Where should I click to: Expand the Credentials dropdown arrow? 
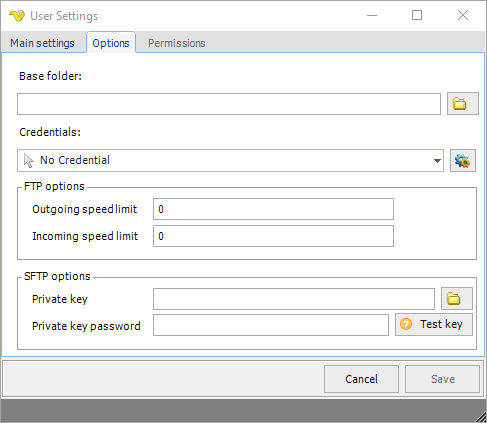pyautogui.click(x=437, y=161)
